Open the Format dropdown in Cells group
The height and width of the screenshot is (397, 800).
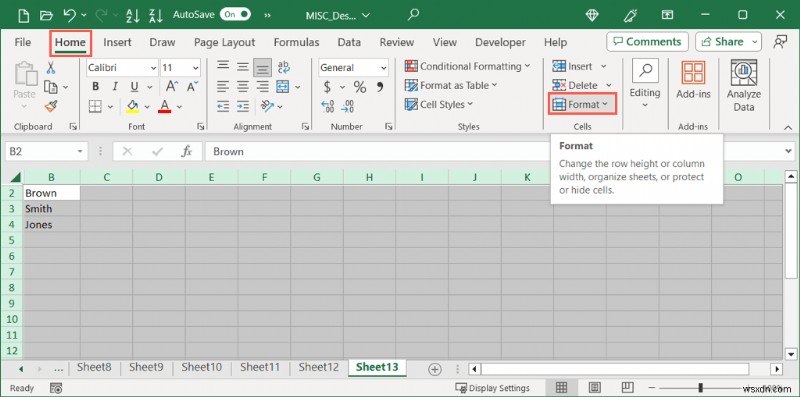pyautogui.click(x=582, y=104)
